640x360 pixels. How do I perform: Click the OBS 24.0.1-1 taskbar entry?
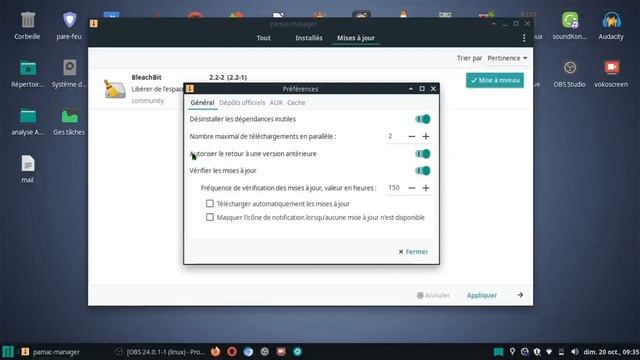[160, 351]
